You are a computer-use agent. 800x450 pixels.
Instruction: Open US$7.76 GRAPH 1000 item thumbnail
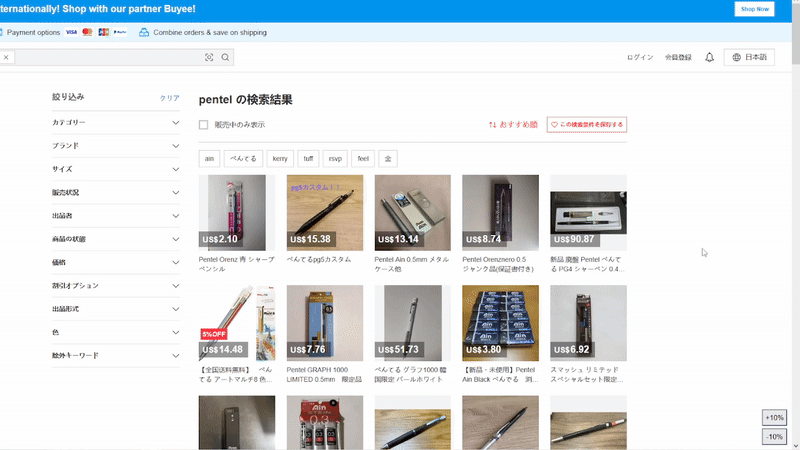pyautogui.click(x=325, y=323)
